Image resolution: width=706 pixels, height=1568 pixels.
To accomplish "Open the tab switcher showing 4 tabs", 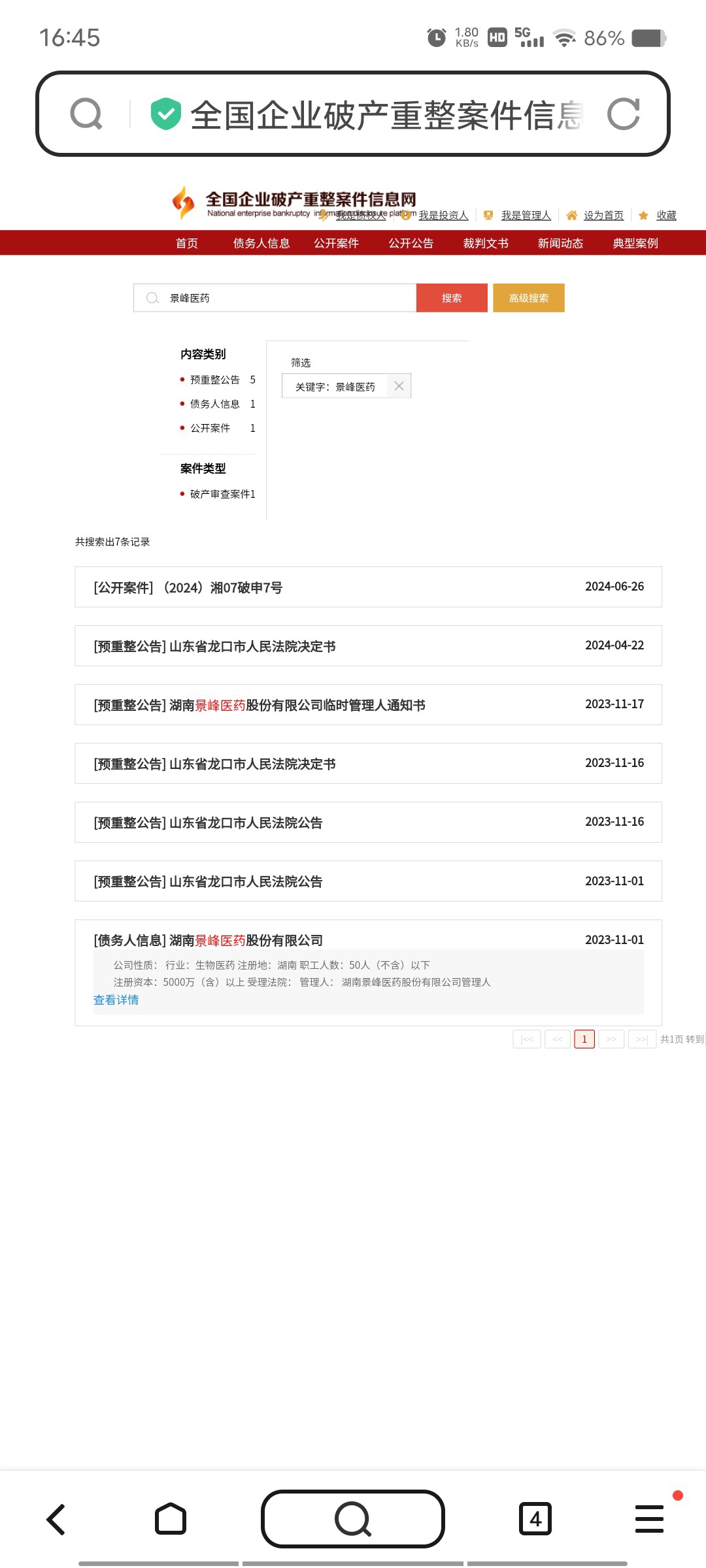I will click(x=535, y=1519).
